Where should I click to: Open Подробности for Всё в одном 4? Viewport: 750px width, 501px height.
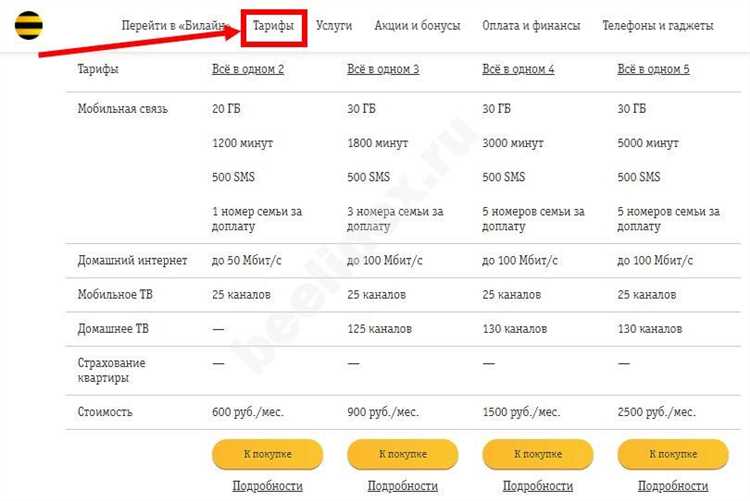coord(538,486)
